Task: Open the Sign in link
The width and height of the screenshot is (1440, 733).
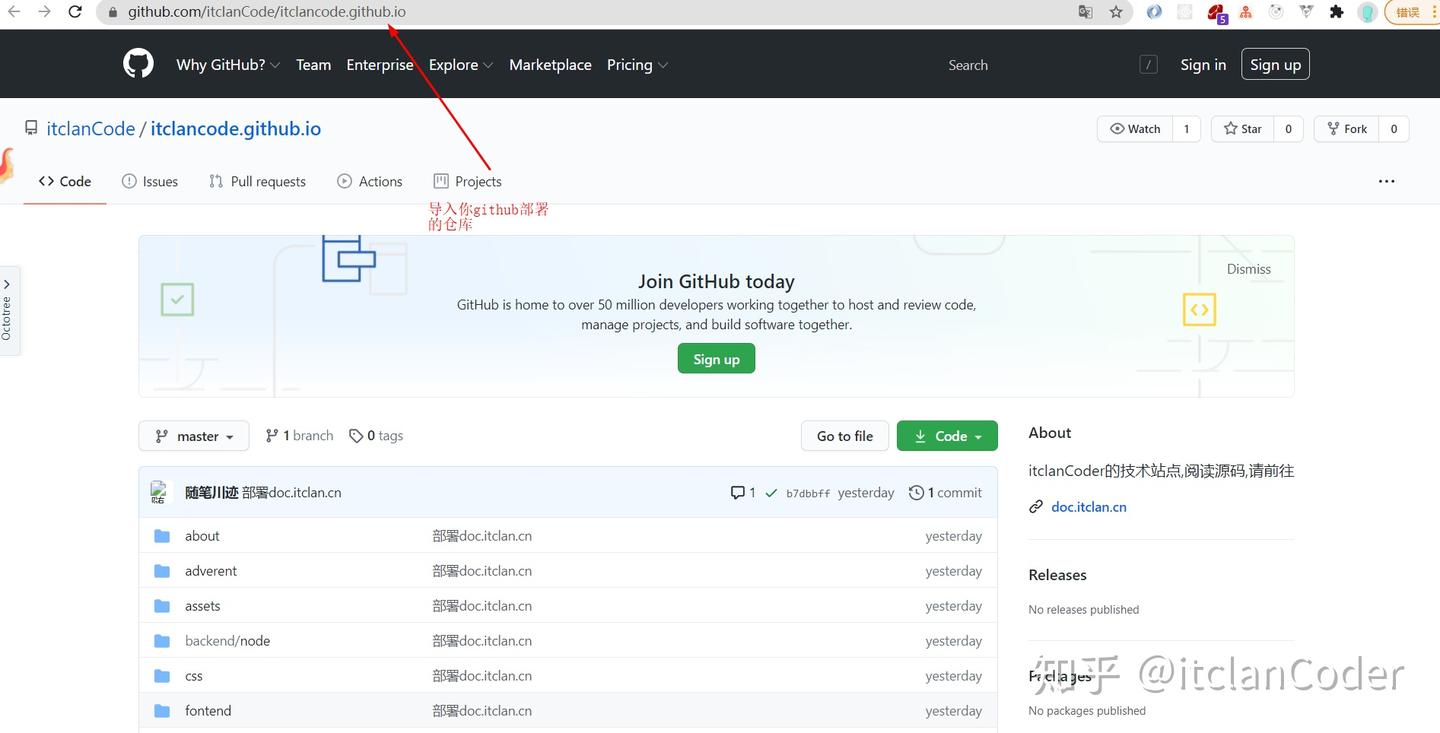Action: coord(1203,65)
